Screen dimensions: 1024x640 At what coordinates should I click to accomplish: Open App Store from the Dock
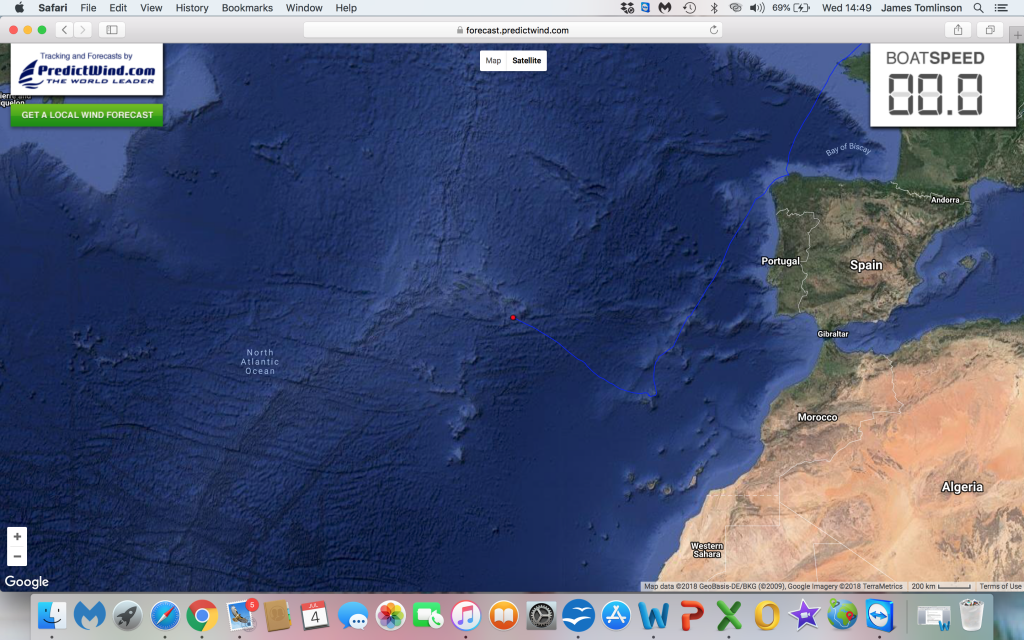point(616,615)
